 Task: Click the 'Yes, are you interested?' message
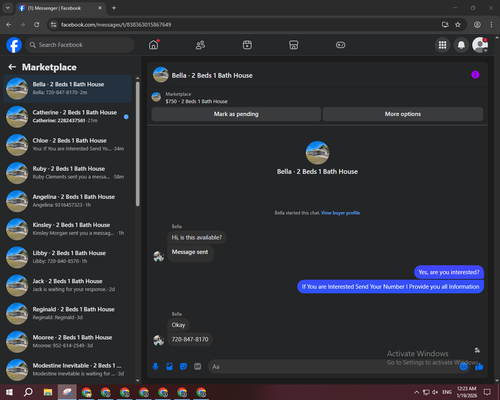(449, 272)
